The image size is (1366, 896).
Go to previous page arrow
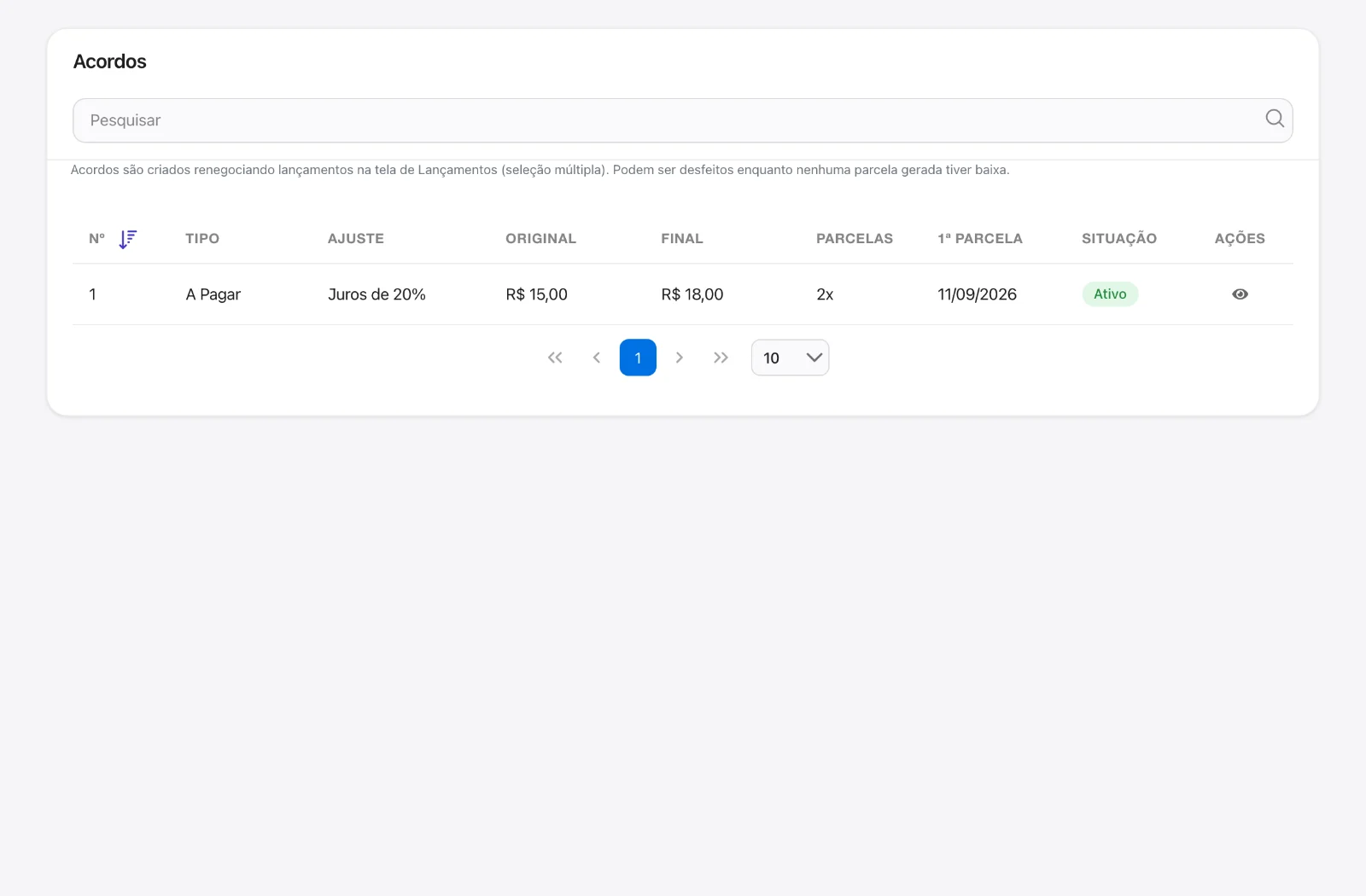[x=597, y=358]
